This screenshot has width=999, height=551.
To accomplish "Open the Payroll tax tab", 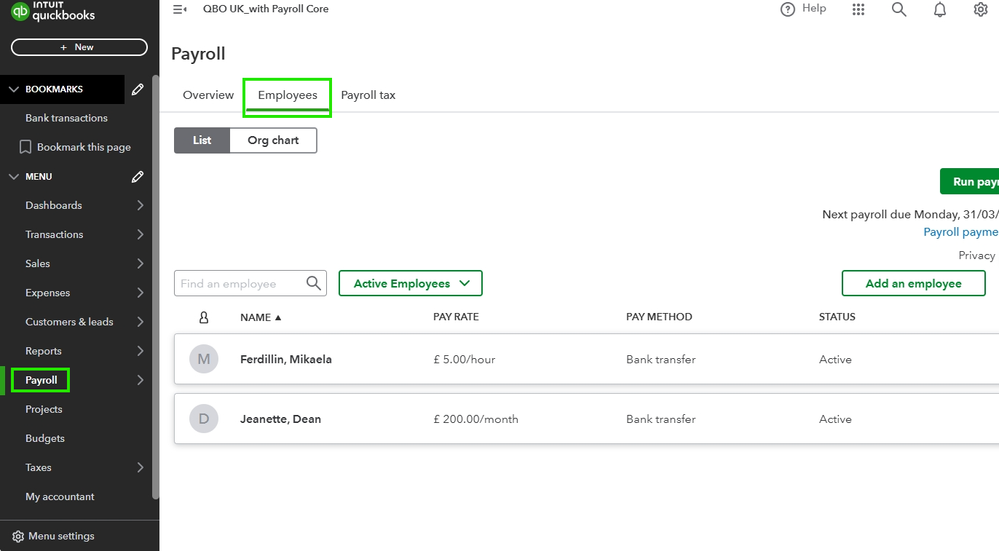I will tap(368, 95).
